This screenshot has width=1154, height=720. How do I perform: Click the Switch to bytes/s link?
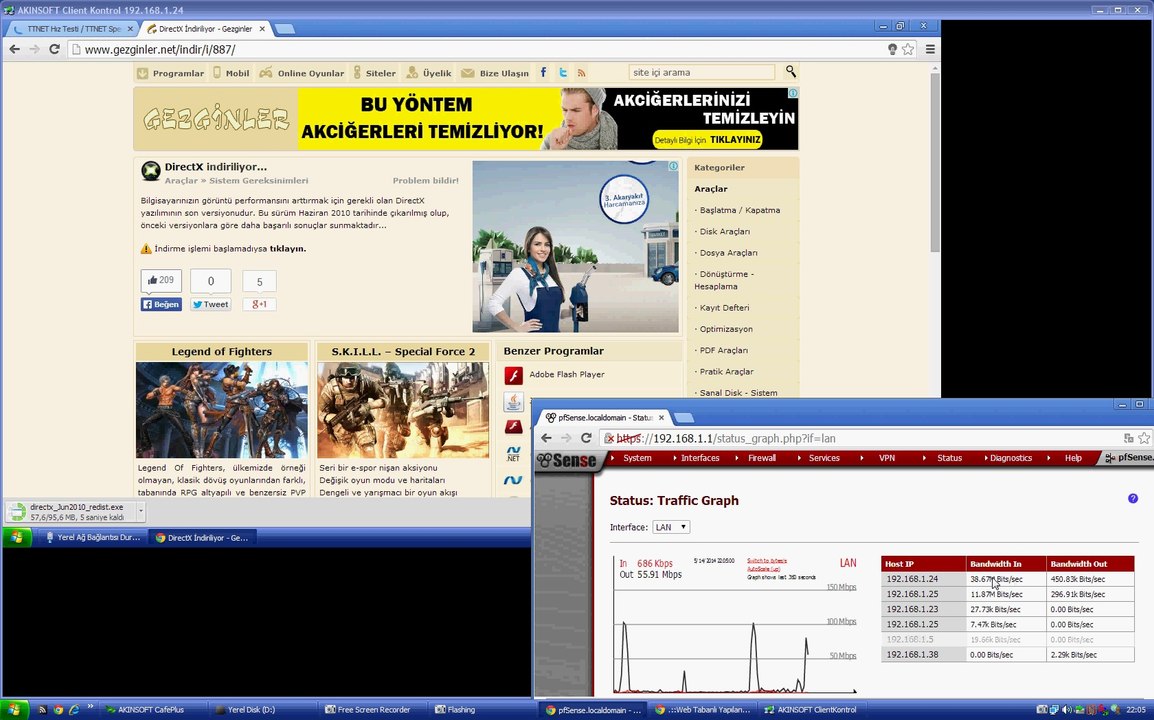click(766, 561)
